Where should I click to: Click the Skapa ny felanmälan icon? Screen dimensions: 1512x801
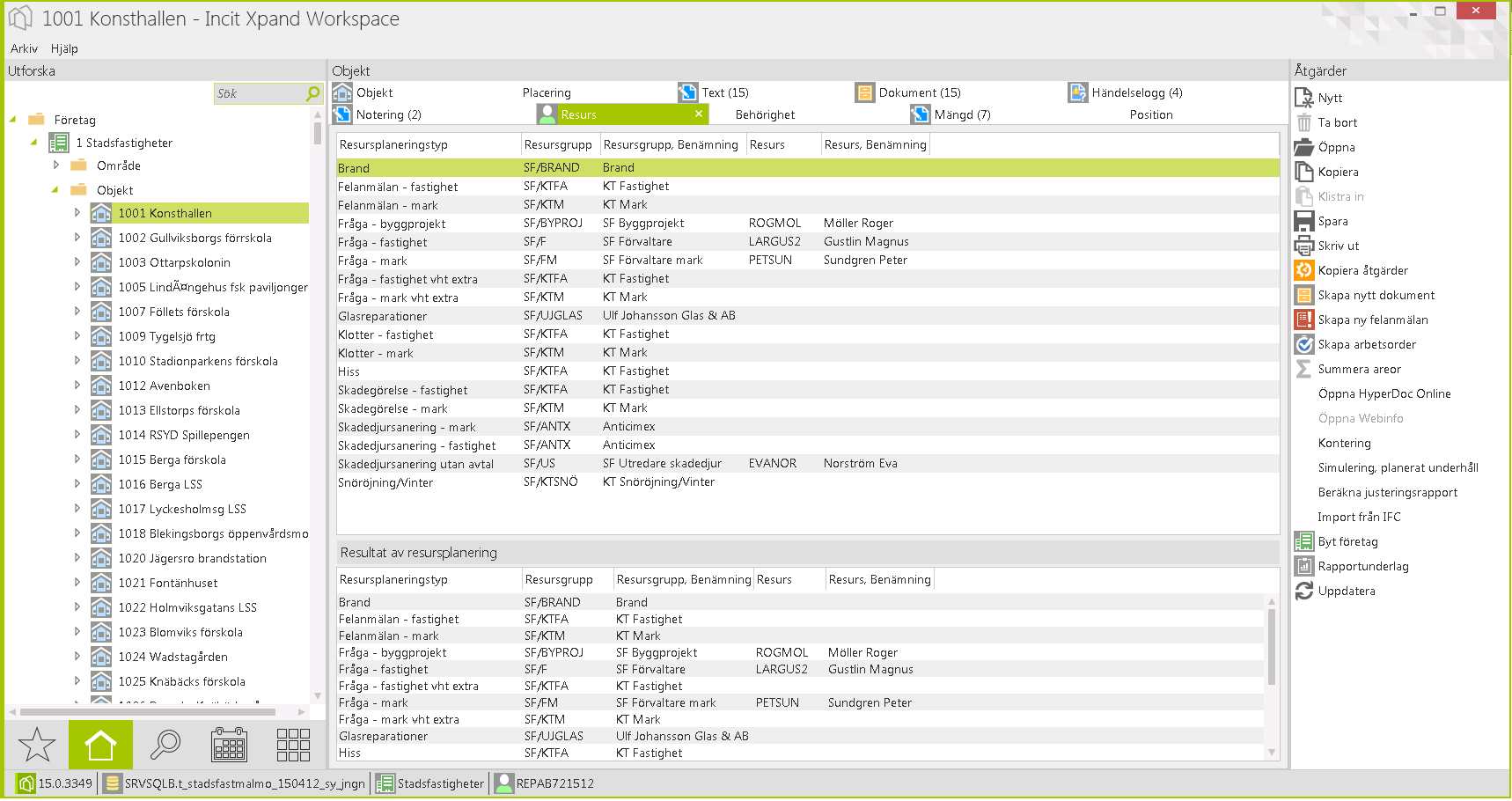(x=1304, y=320)
